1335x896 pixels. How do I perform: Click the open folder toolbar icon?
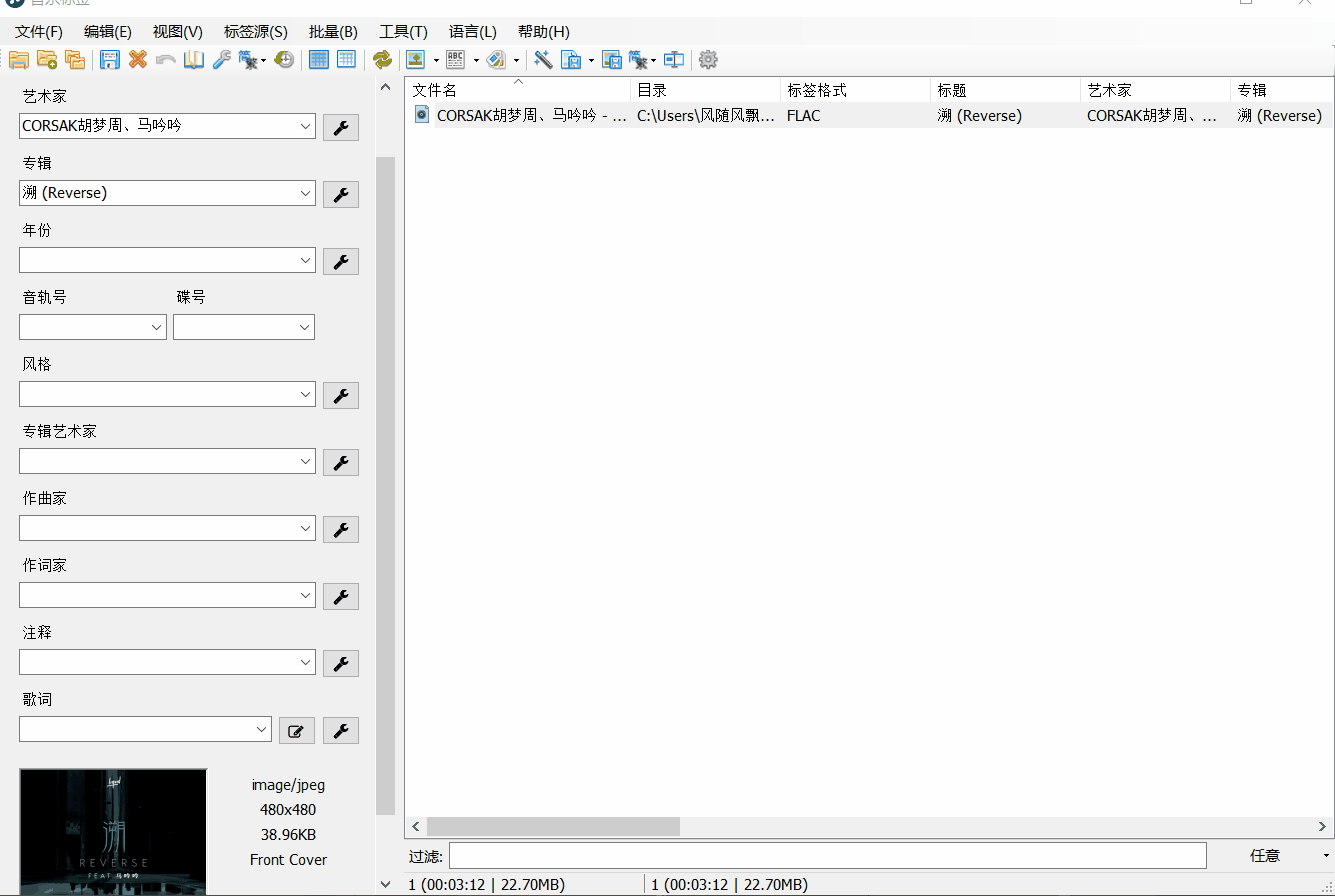tap(19, 60)
